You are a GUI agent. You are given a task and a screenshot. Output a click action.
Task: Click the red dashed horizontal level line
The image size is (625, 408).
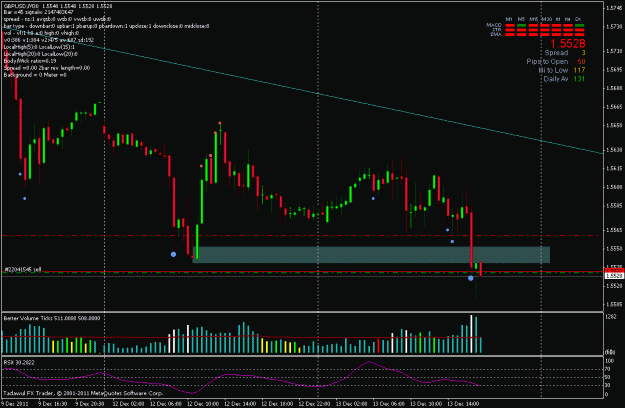(302, 235)
